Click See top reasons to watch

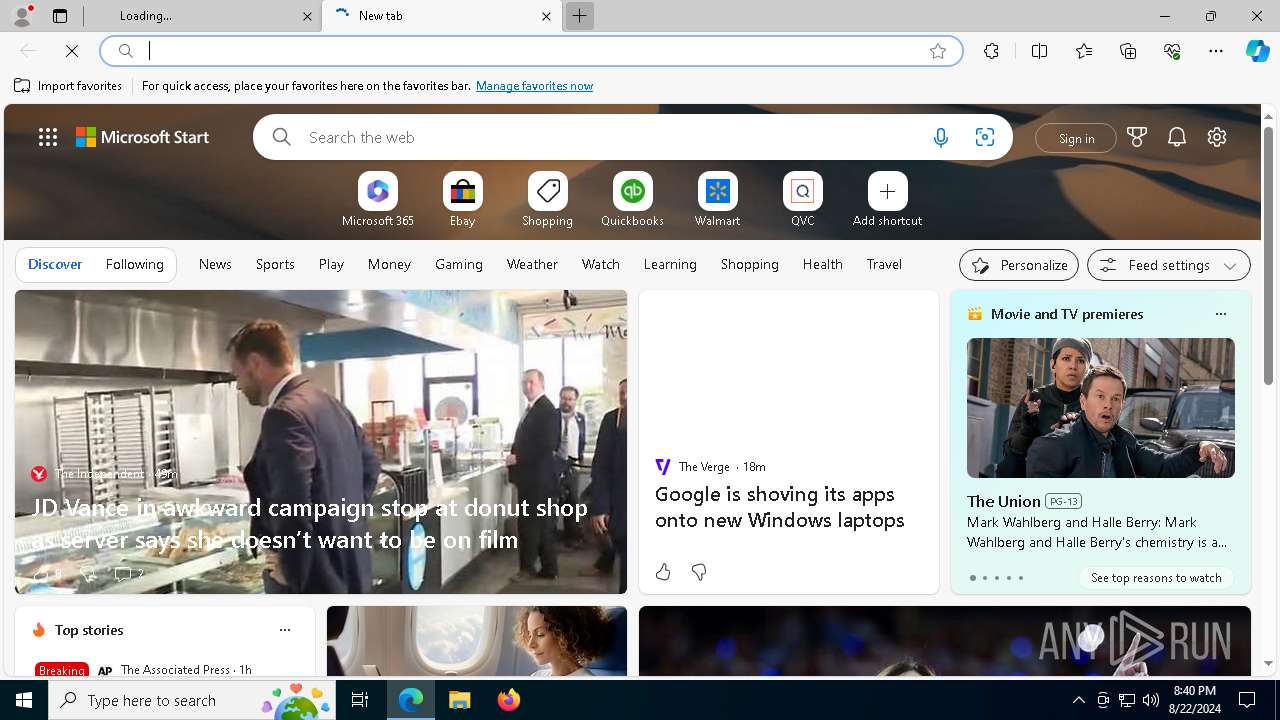pos(1156,578)
